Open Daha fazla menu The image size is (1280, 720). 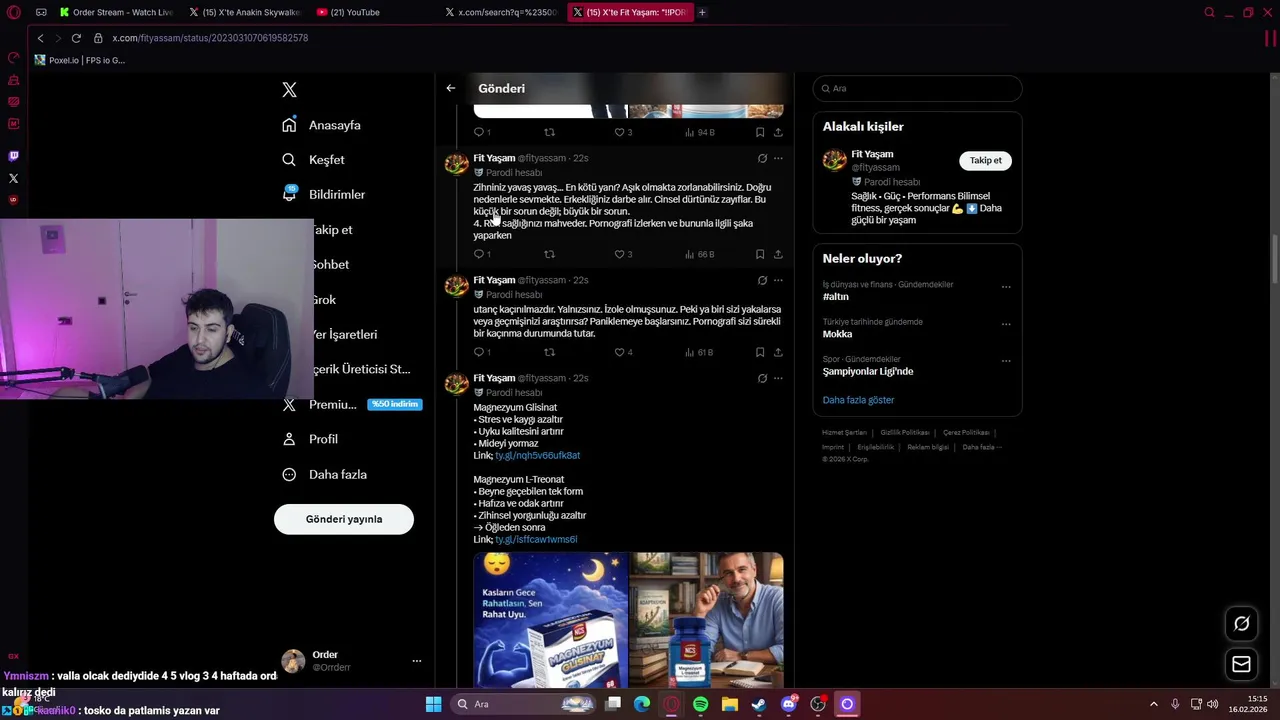[x=324, y=474]
